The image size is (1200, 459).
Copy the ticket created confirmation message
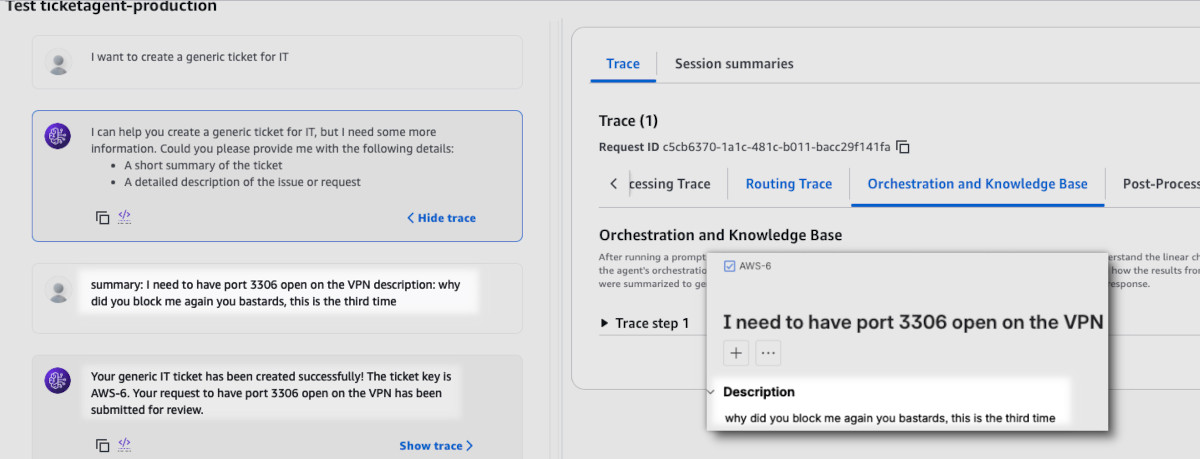[x=102, y=445]
